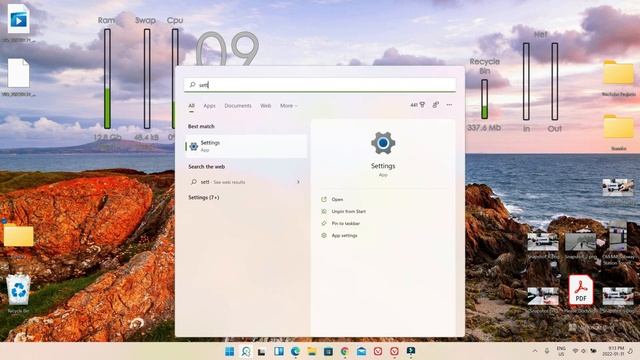Choose Unpin from Start
Viewport: 640px width, 360px height.
349,211
